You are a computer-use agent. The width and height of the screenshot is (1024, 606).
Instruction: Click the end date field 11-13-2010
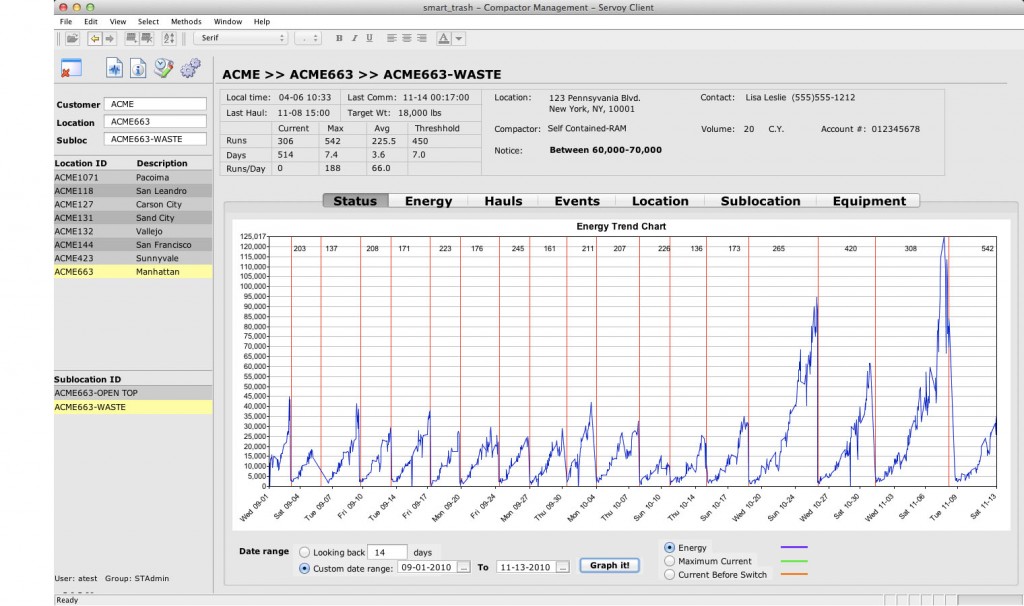(x=526, y=567)
